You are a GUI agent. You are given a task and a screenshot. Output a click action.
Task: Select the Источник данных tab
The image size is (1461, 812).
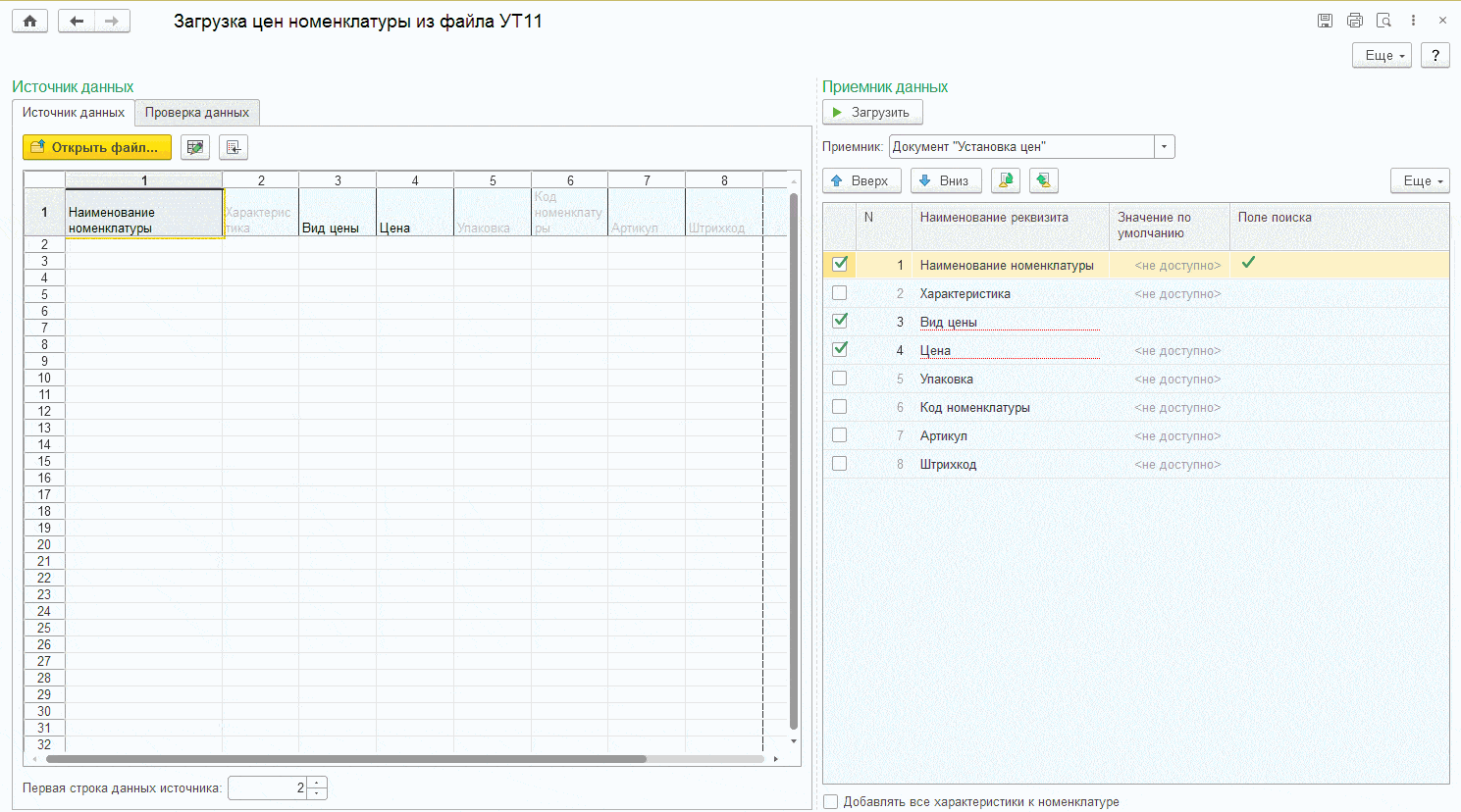(74, 113)
